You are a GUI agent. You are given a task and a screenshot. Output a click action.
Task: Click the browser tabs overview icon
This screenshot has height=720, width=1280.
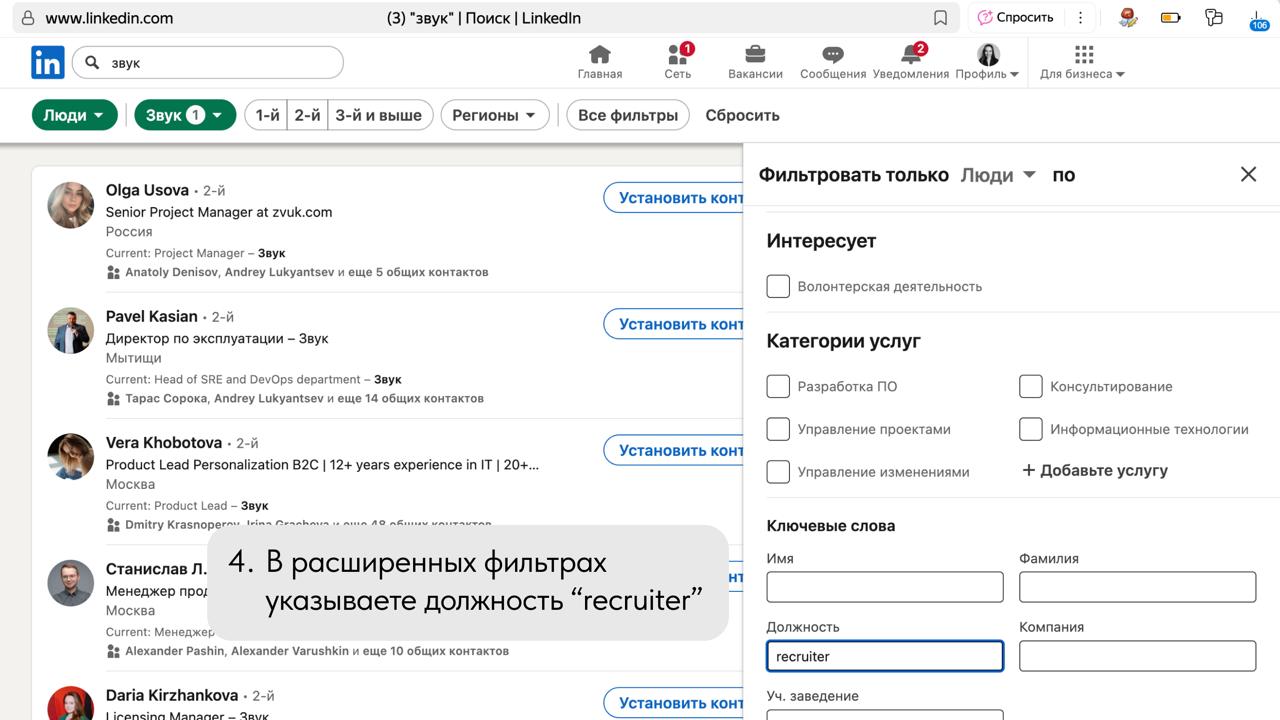[x=1214, y=18]
